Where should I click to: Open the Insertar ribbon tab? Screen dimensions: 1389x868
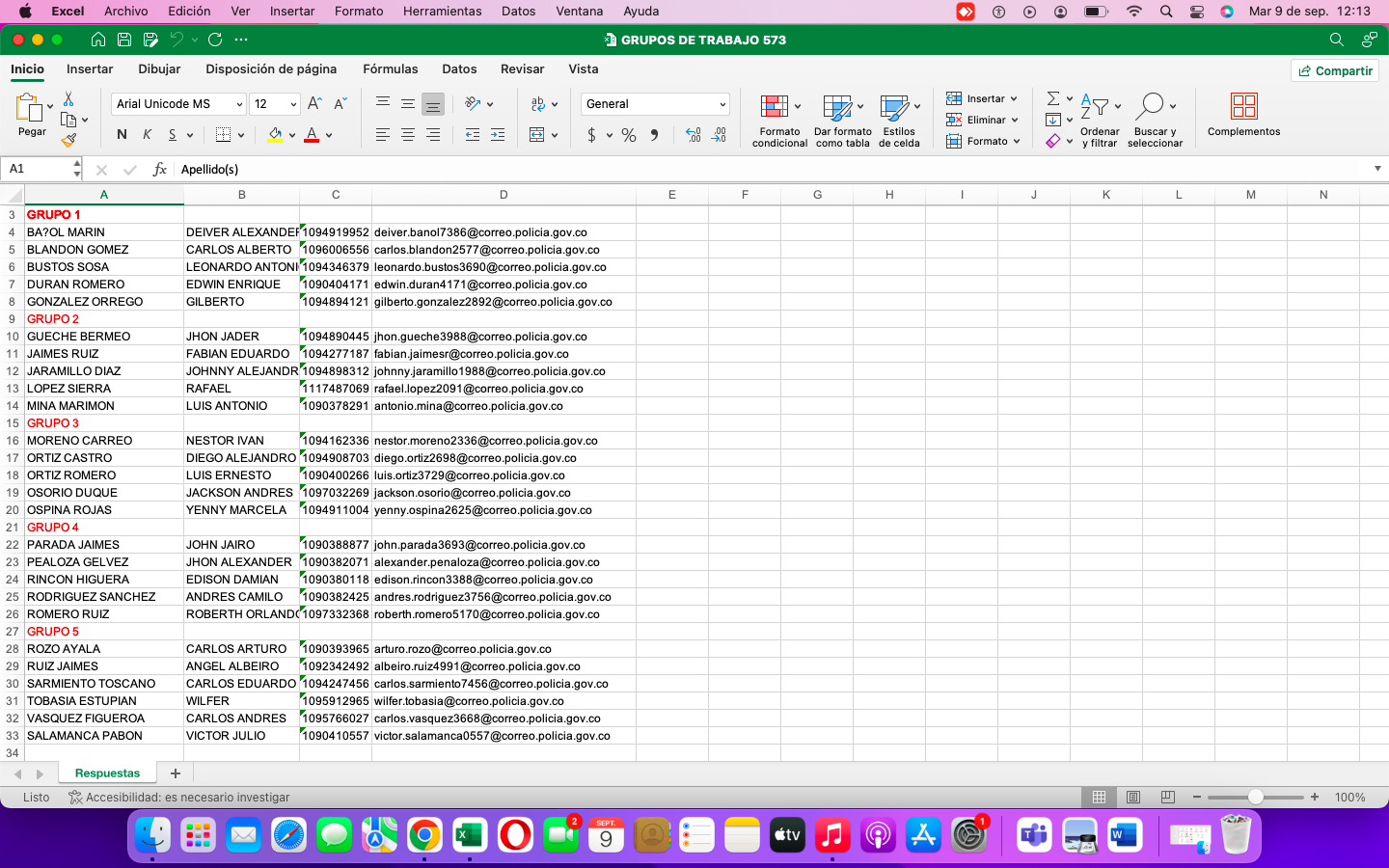click(90, 69)
